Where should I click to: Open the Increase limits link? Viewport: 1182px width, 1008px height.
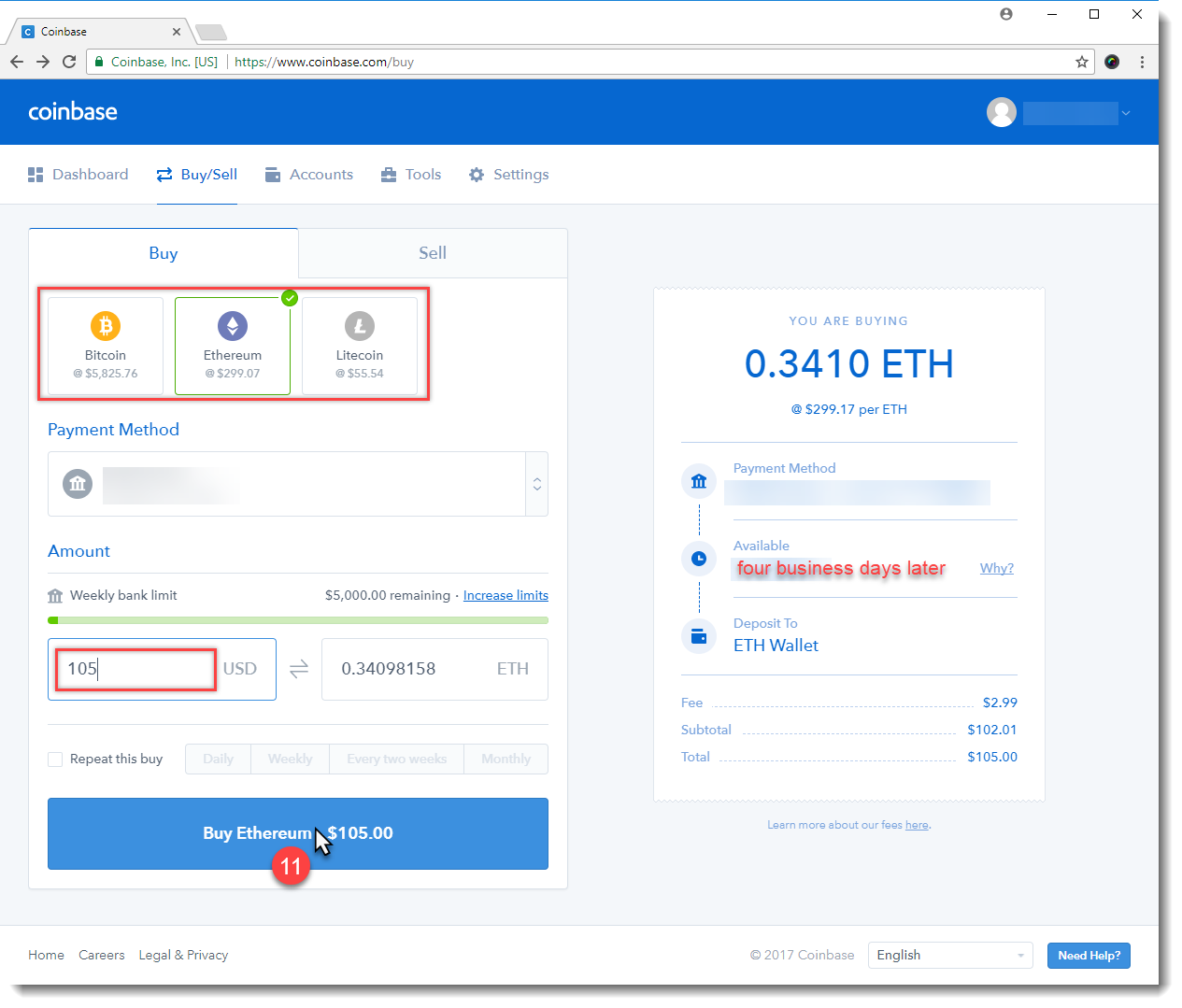click(506, 595)
